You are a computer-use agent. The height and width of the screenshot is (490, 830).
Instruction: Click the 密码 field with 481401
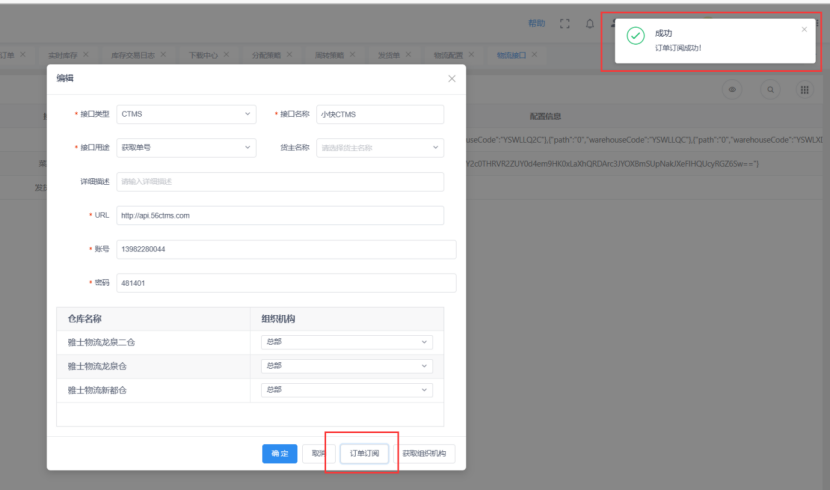click(286, 283)
